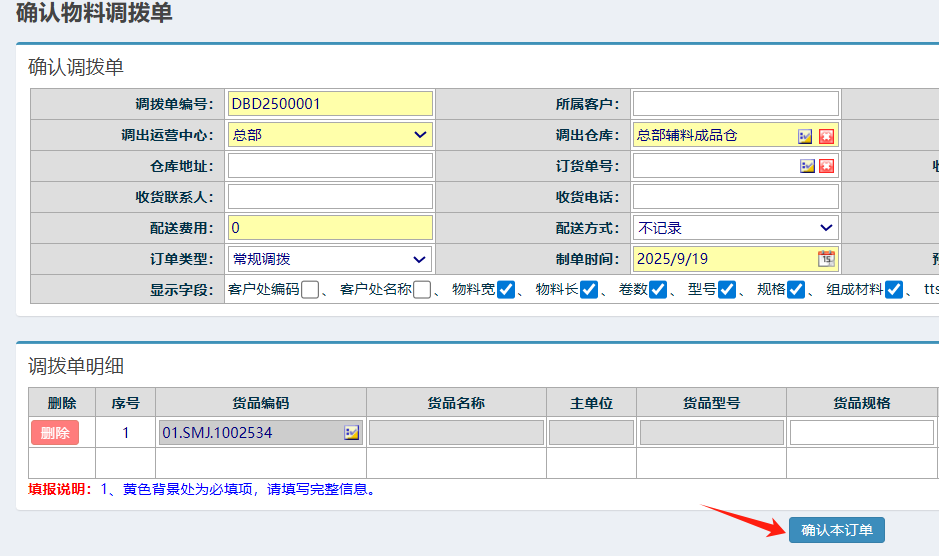Click the 确认本订单 button
939x556 pixels.
point(836,530)
